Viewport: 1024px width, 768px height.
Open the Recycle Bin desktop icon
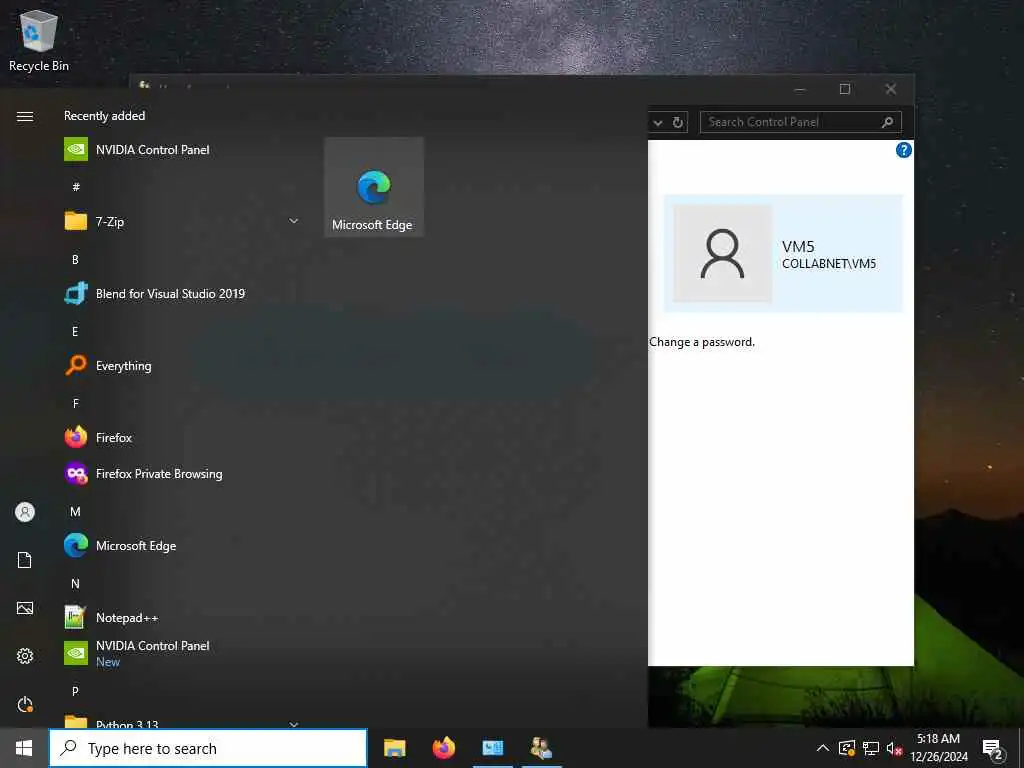tap(39, 40)
